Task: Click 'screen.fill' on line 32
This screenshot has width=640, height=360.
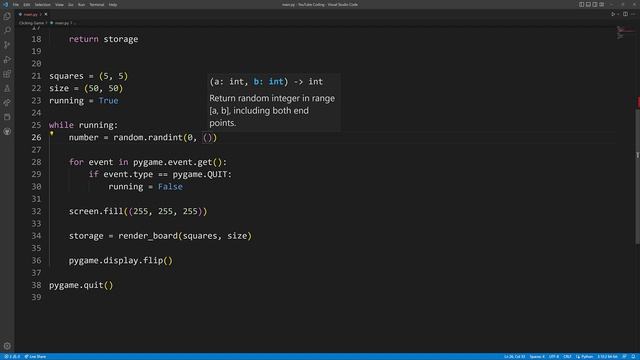Action: click(x=96, y=211)
